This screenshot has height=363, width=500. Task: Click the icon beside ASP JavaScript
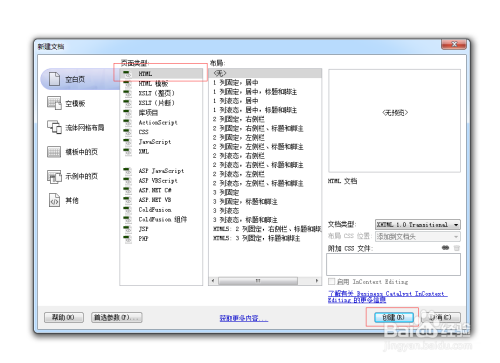pos(127,171)
